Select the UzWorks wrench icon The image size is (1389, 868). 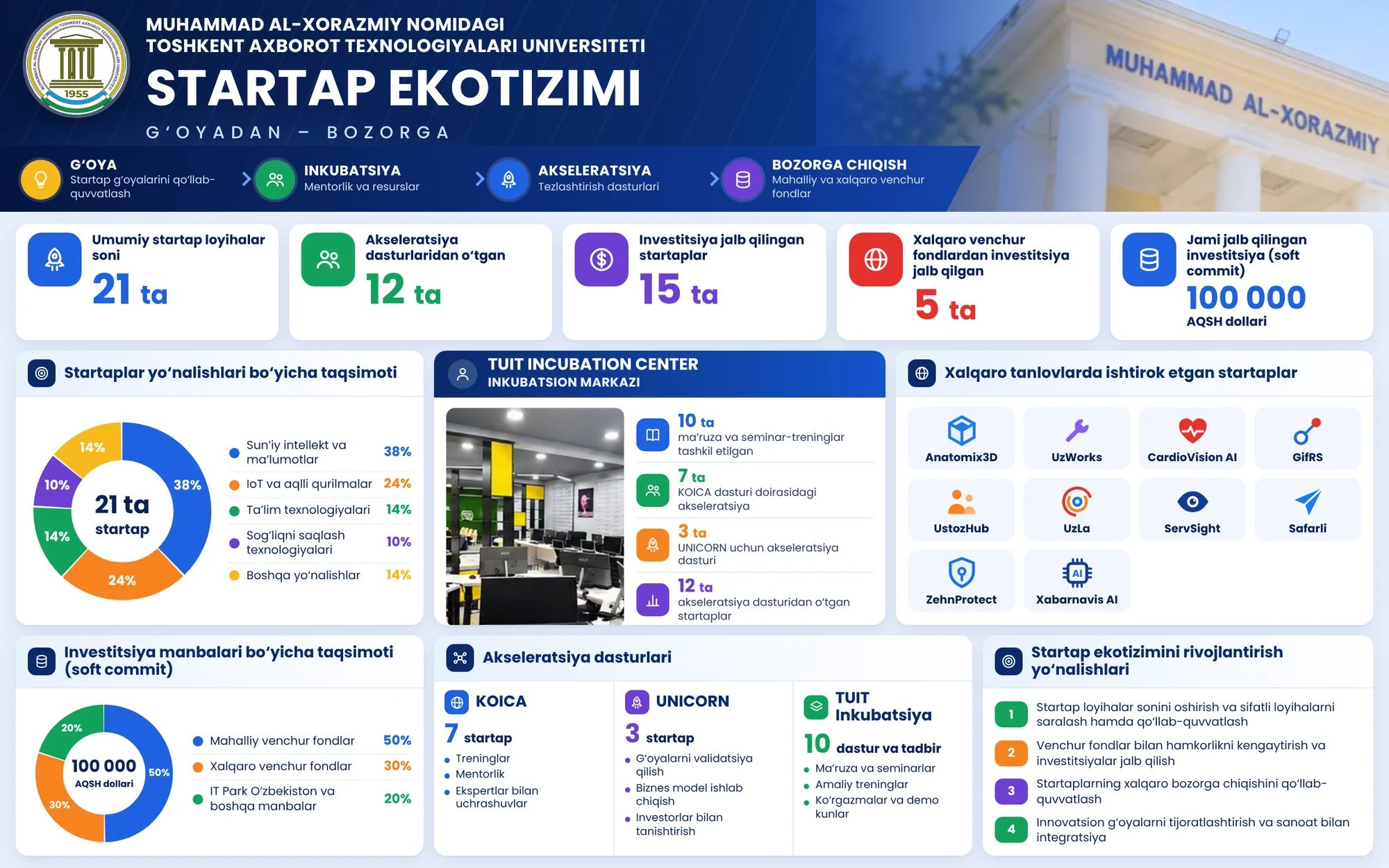(1076, 431)
